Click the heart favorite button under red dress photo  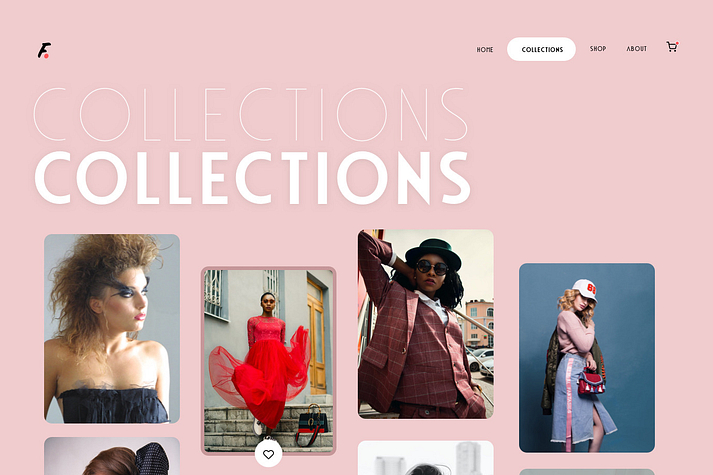pos(268,454)
